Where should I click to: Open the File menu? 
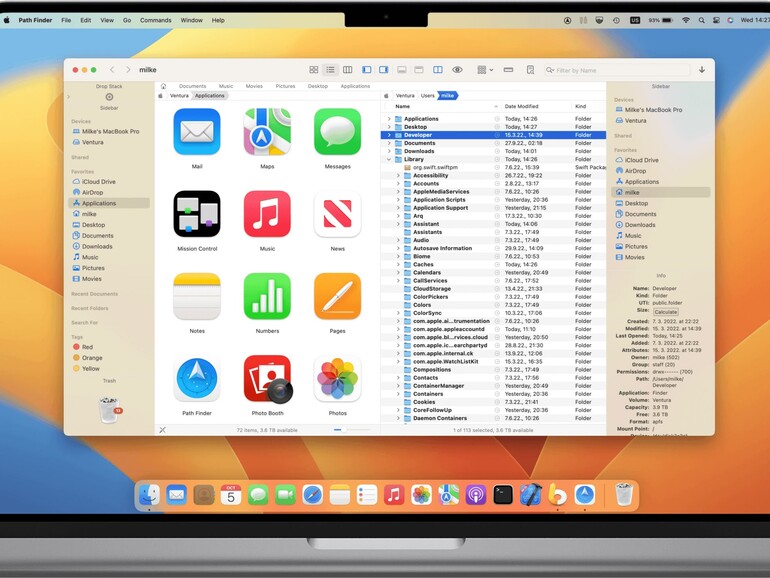(66, 20)
